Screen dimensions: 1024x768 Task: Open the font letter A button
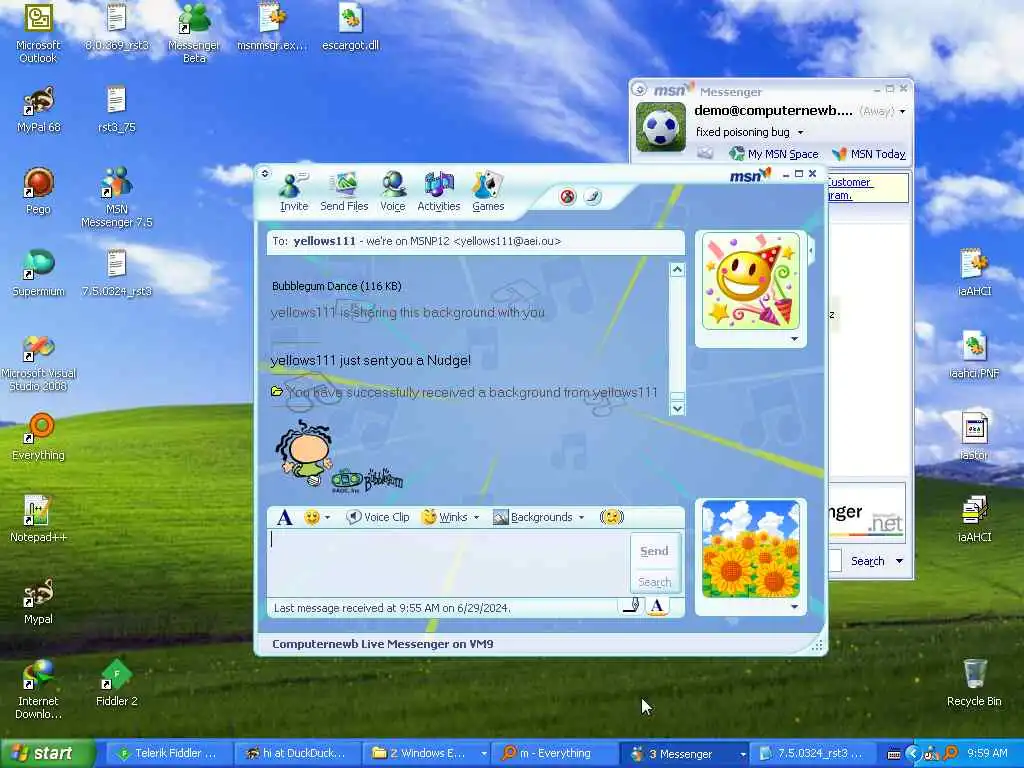284,517
